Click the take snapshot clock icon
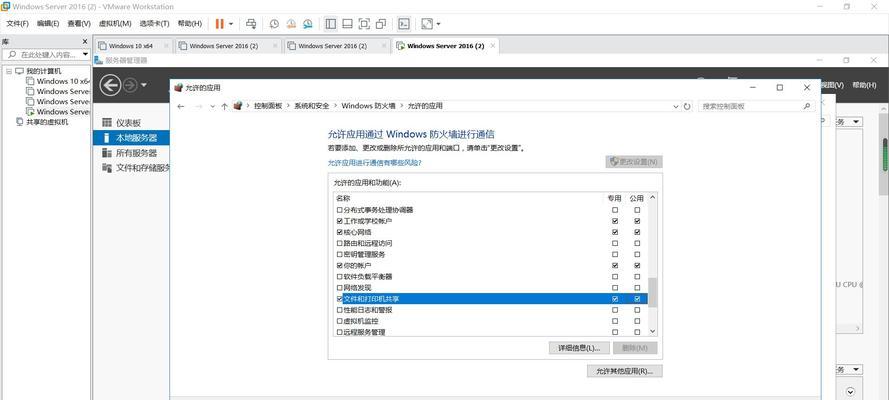 click(274, 24)
